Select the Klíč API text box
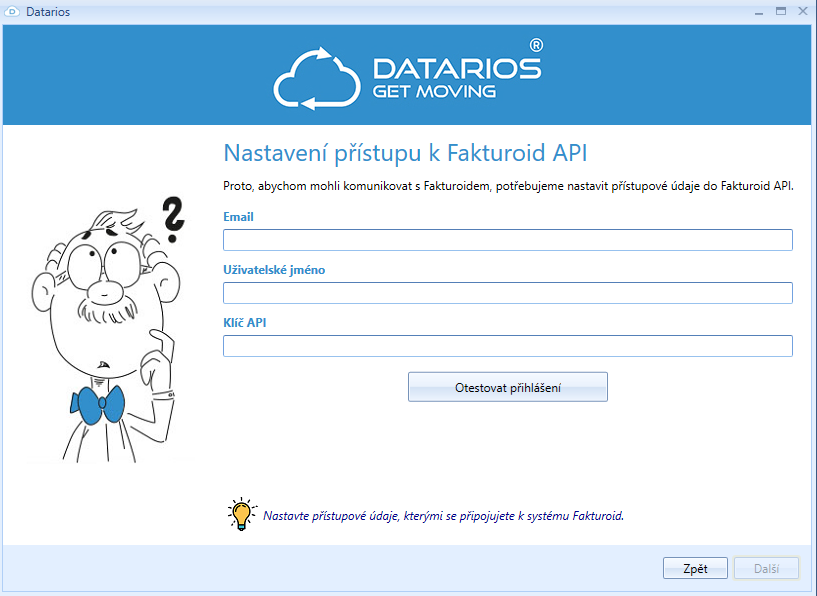This screenshot has width=817, height=596. tap(507, 346)
